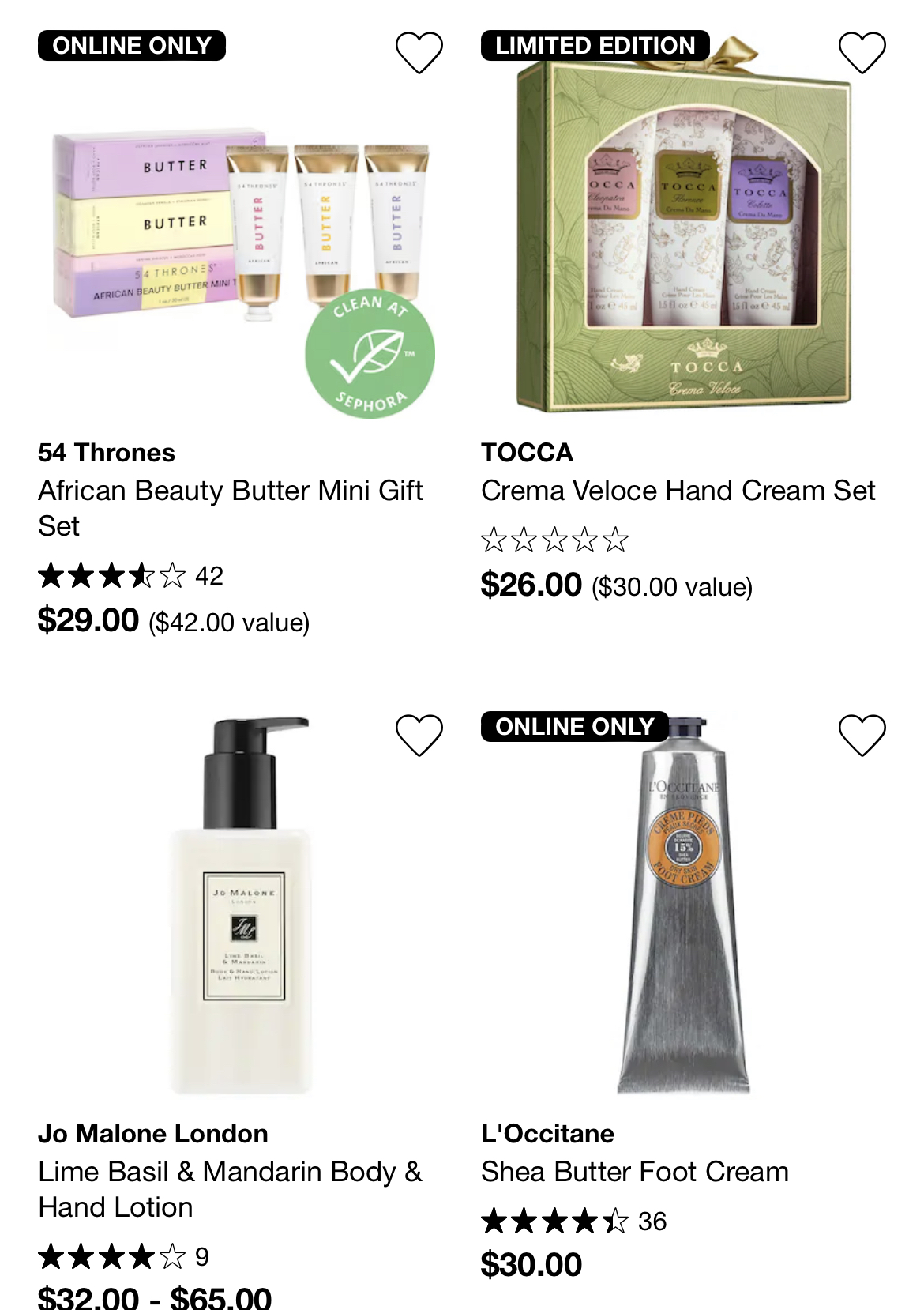Tap the empty star rating under TOCCA

click(555, 540)
